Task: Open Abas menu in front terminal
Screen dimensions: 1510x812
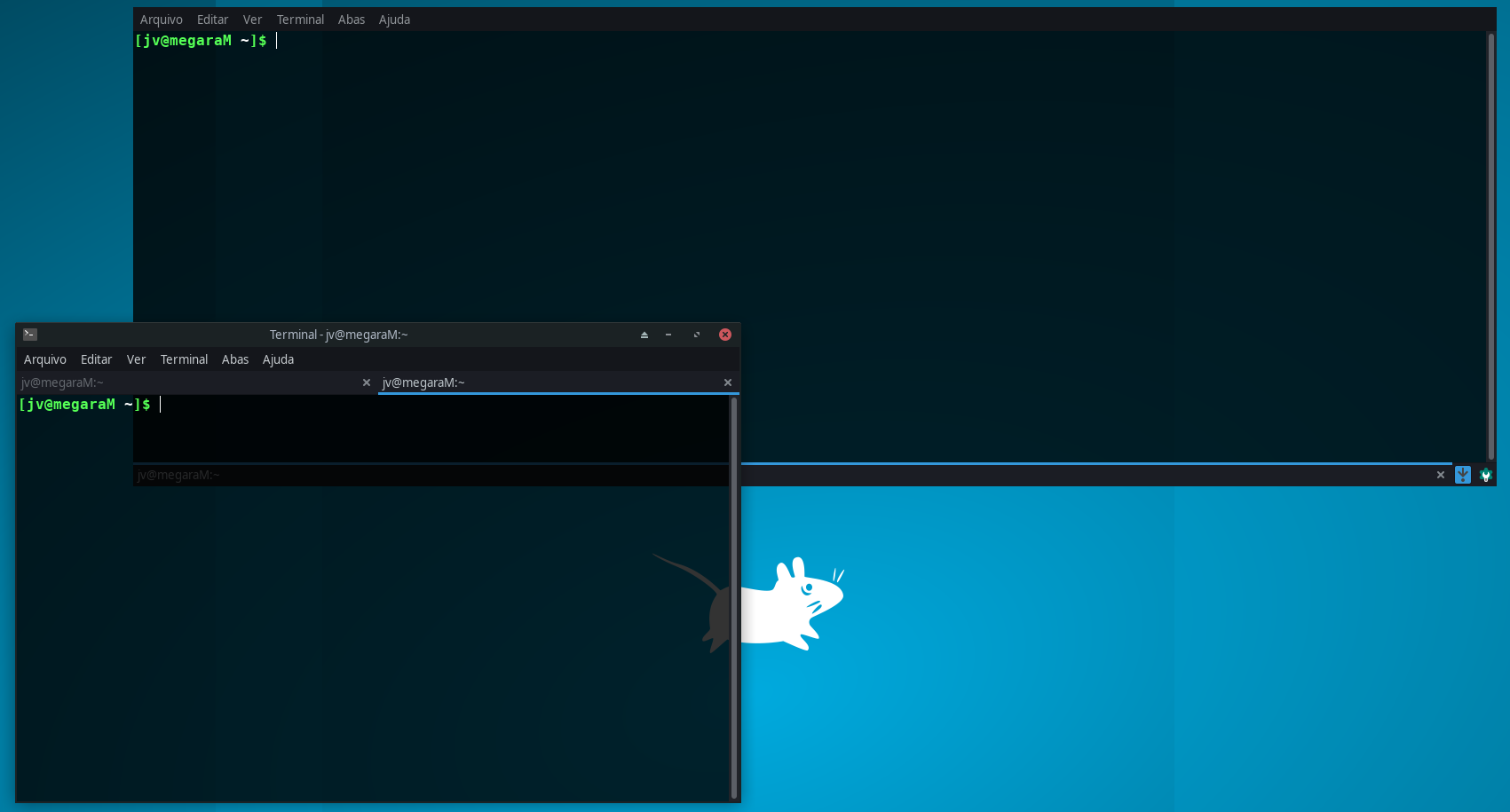Action: coord(235,359)
